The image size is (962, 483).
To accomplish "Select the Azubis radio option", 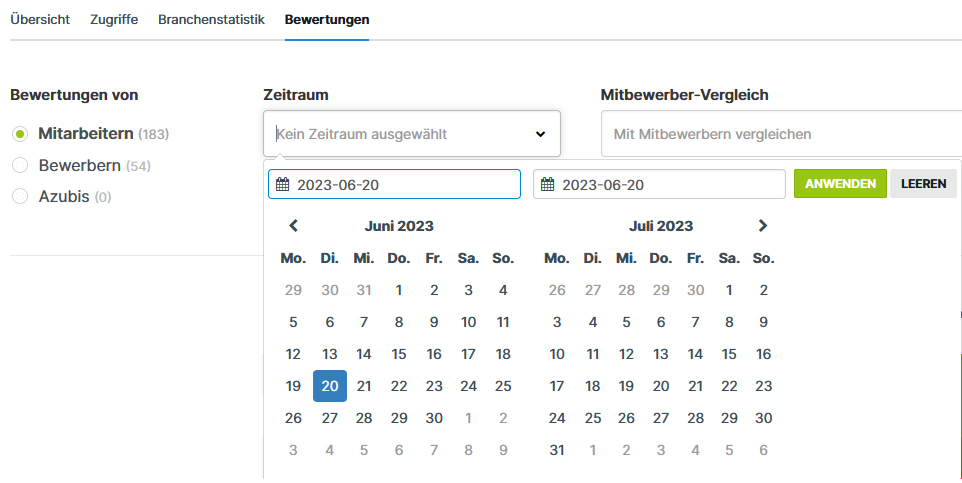I will [x=20, y=197].
